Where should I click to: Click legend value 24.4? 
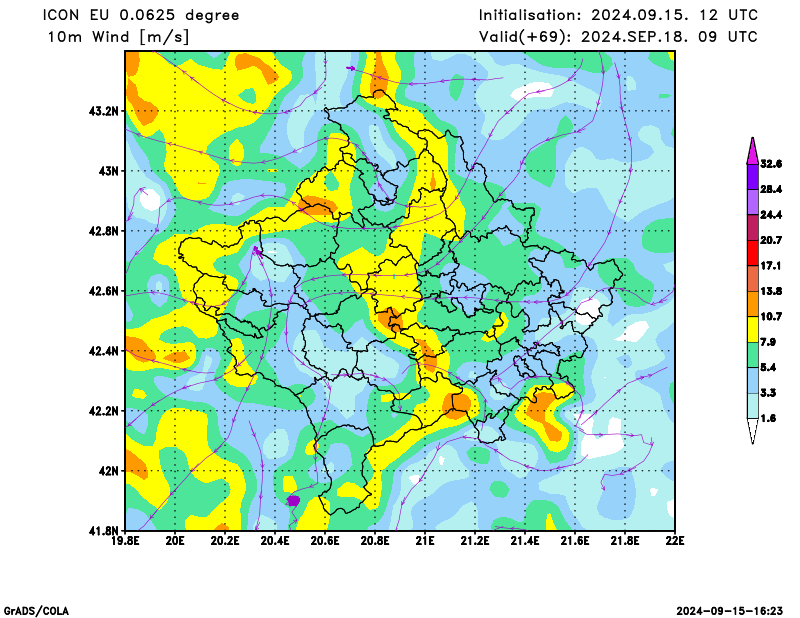coord(771,215)
